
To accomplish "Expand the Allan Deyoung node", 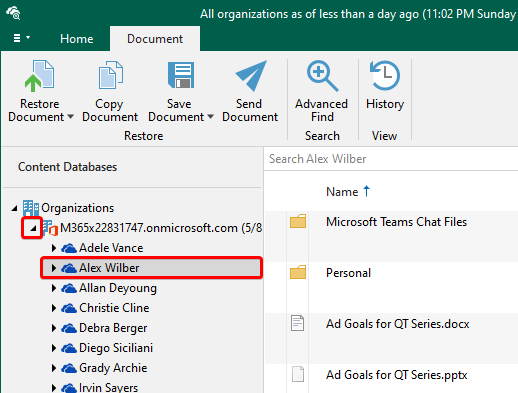I will coord(53,288).
